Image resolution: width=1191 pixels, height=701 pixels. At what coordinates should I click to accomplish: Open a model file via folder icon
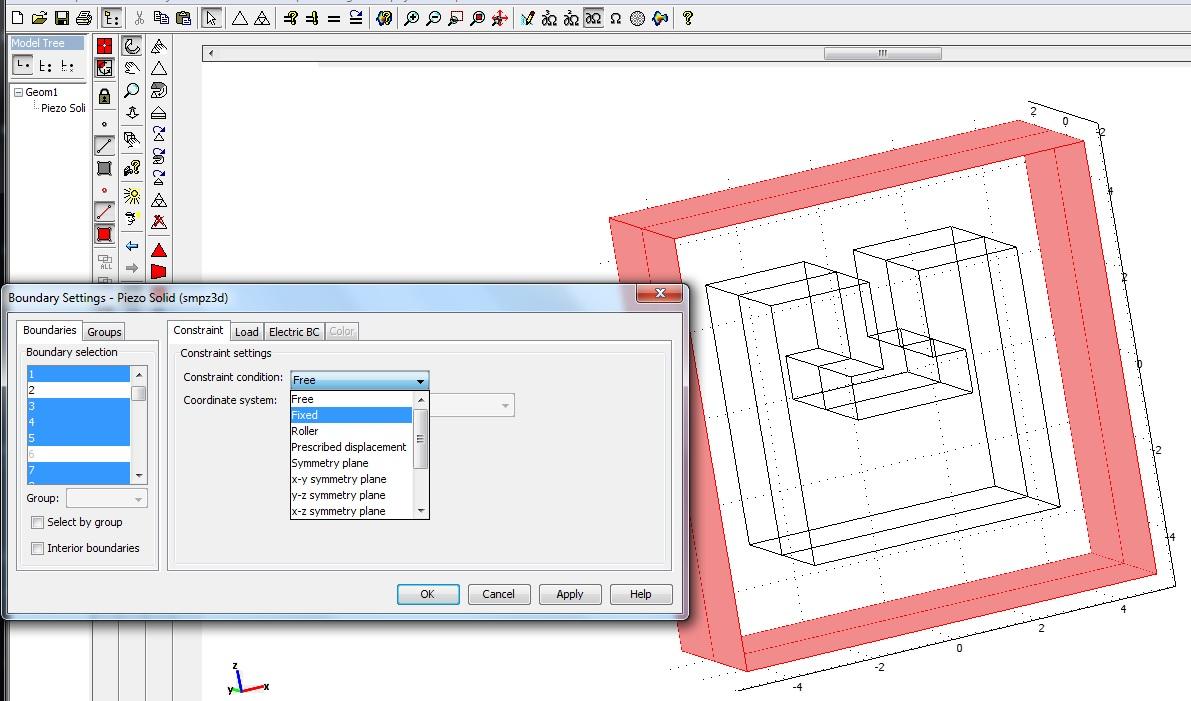pos(39,18)
